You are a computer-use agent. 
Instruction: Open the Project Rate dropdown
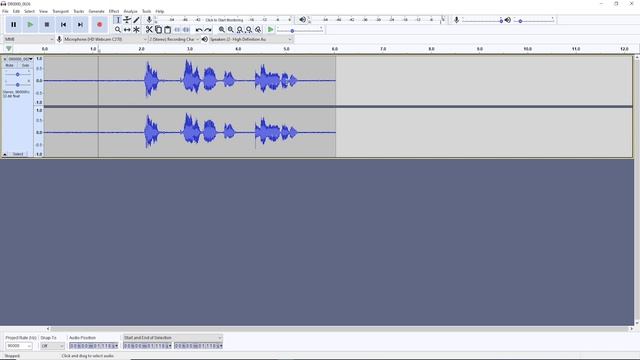pos(19,346)
